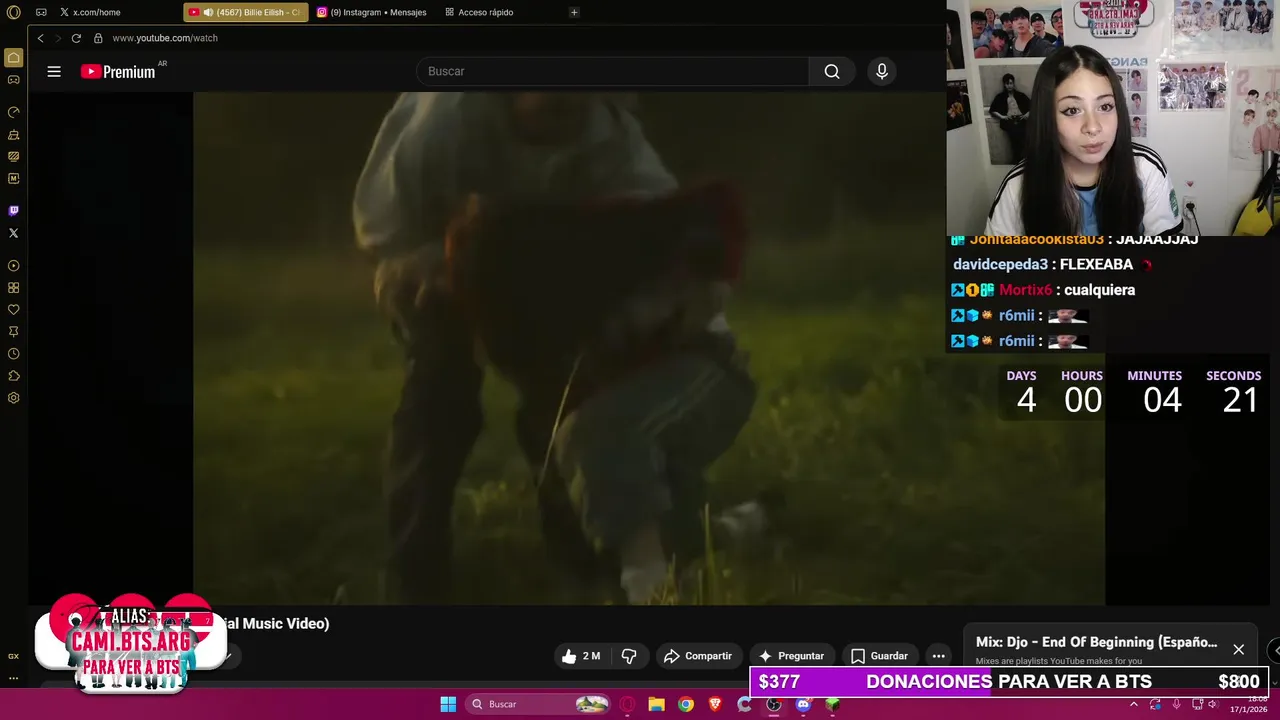This screenshot has width=1280, height=720.
Task: Open Discord from the taskbar
Action: [803, 704]
